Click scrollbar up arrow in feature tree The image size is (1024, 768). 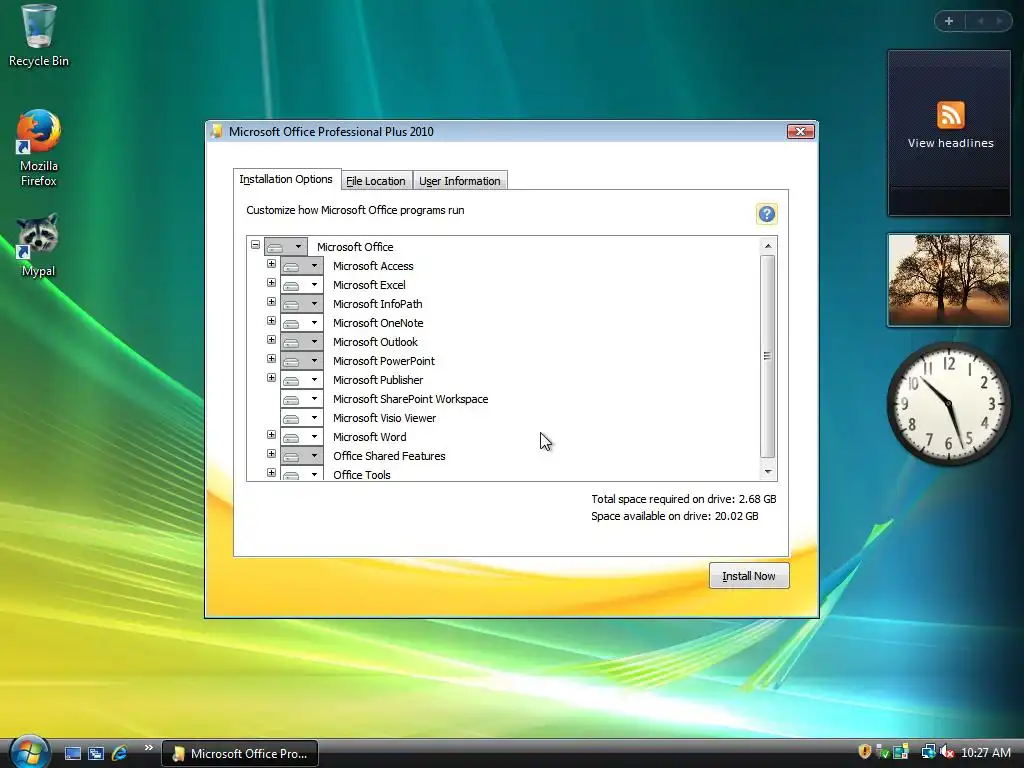pyautogui.click(x=768, y=246)
